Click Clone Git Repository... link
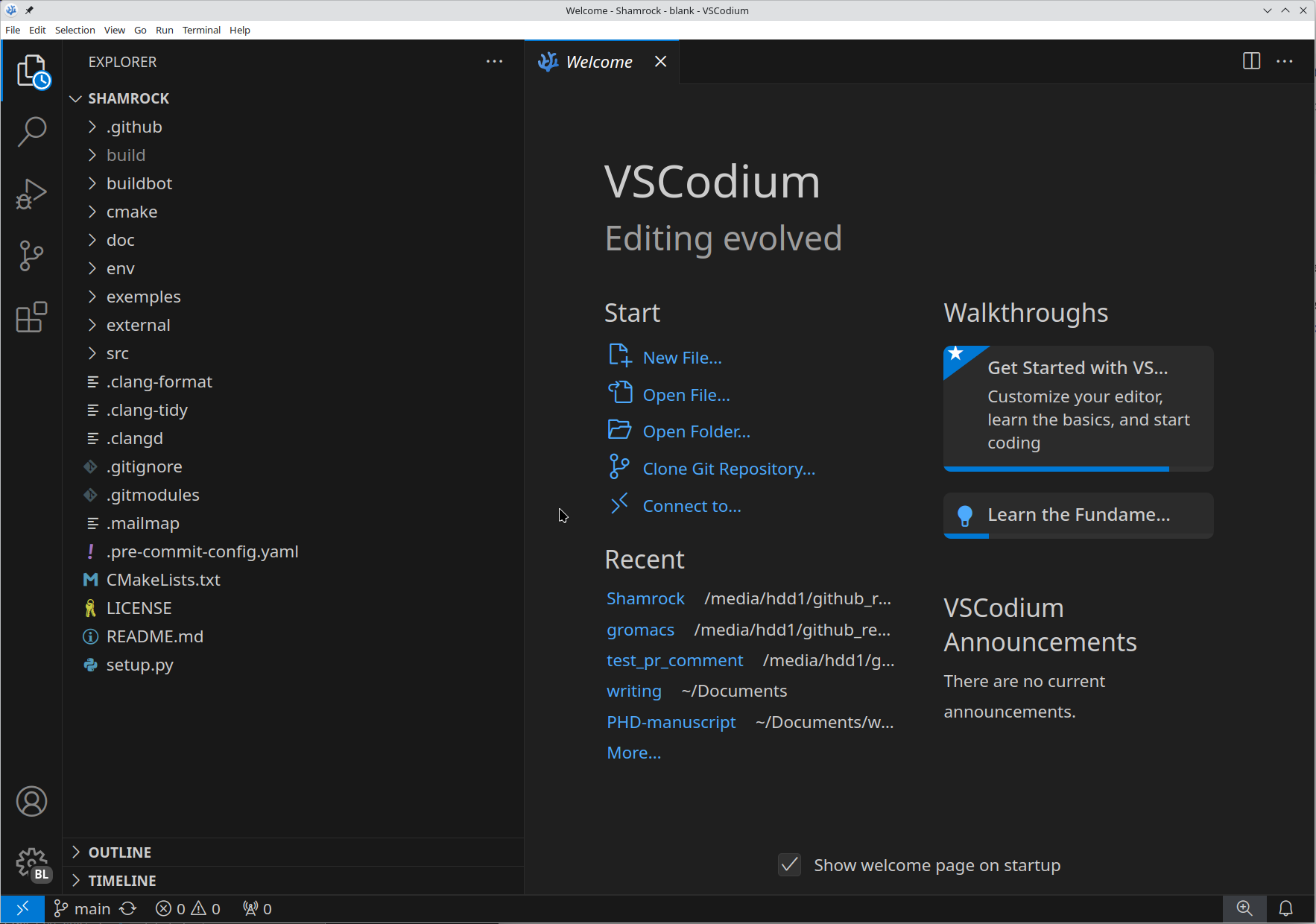1316x924 pixels. pyautogui.click(x=729, y=469)
